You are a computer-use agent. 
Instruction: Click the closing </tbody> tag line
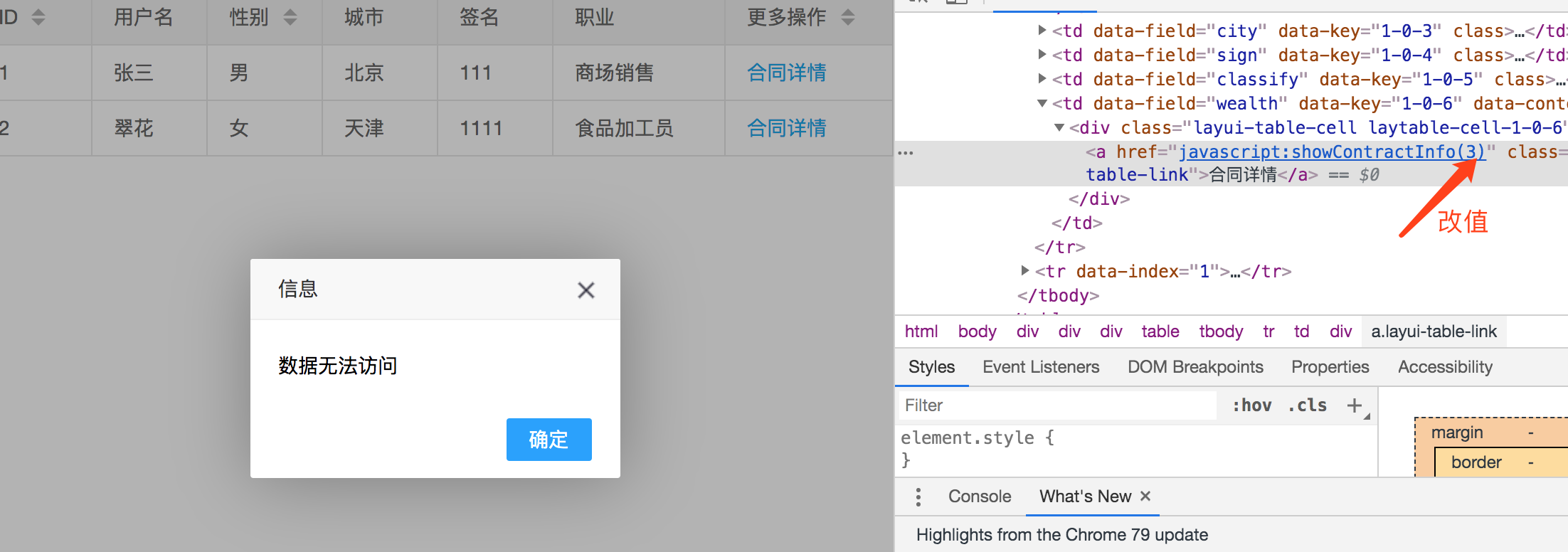pos(1058,295)
